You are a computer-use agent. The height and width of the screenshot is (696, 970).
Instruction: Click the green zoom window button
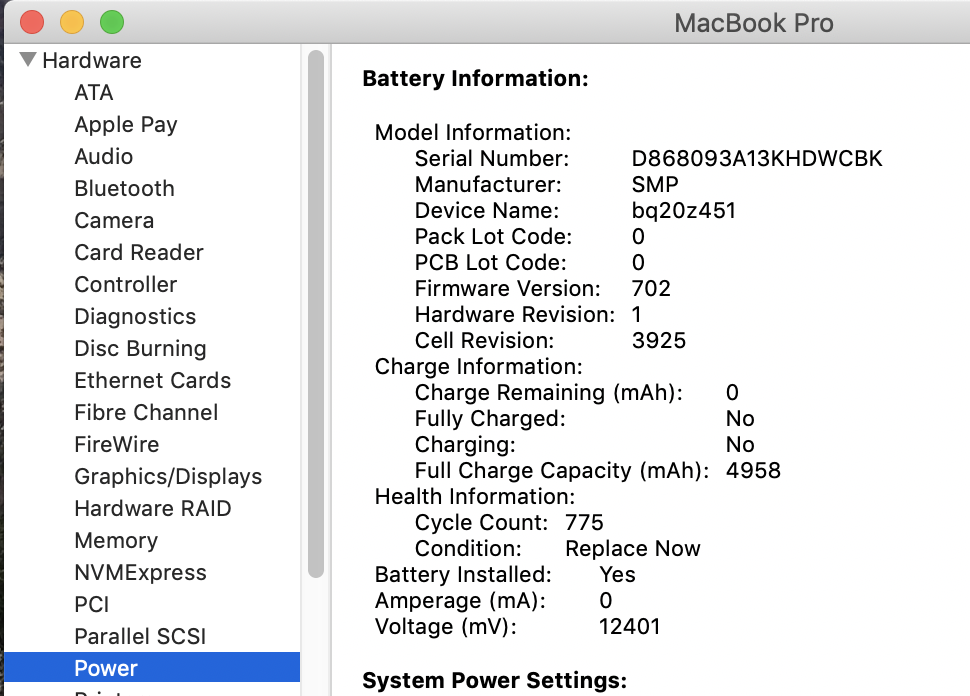pos(112,22)
